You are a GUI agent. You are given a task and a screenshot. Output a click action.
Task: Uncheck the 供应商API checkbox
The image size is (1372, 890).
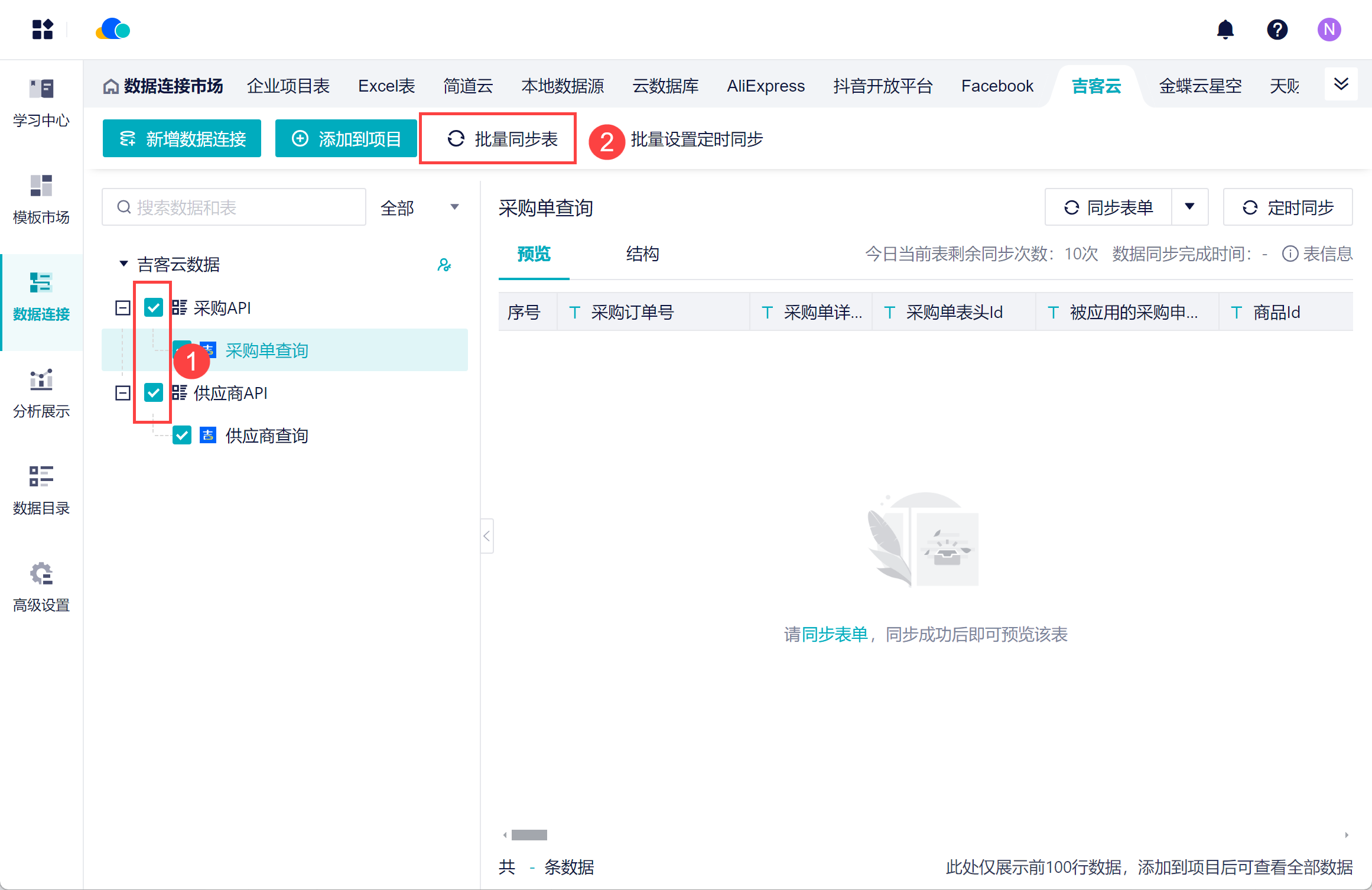tap(154, 392)
